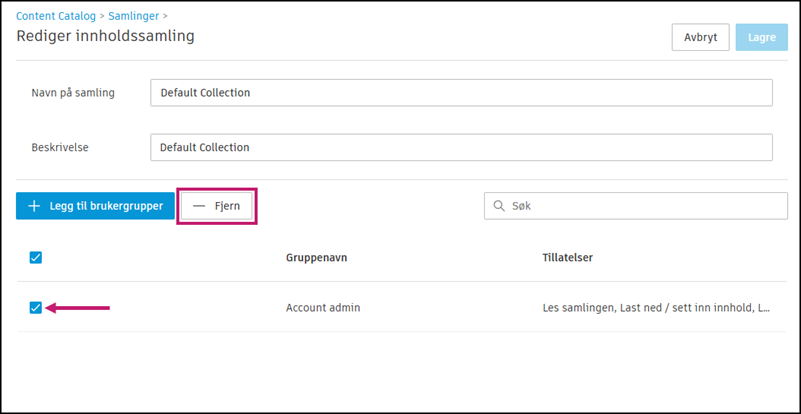Uncheck the Account admin row checkbox

(36, 308)
